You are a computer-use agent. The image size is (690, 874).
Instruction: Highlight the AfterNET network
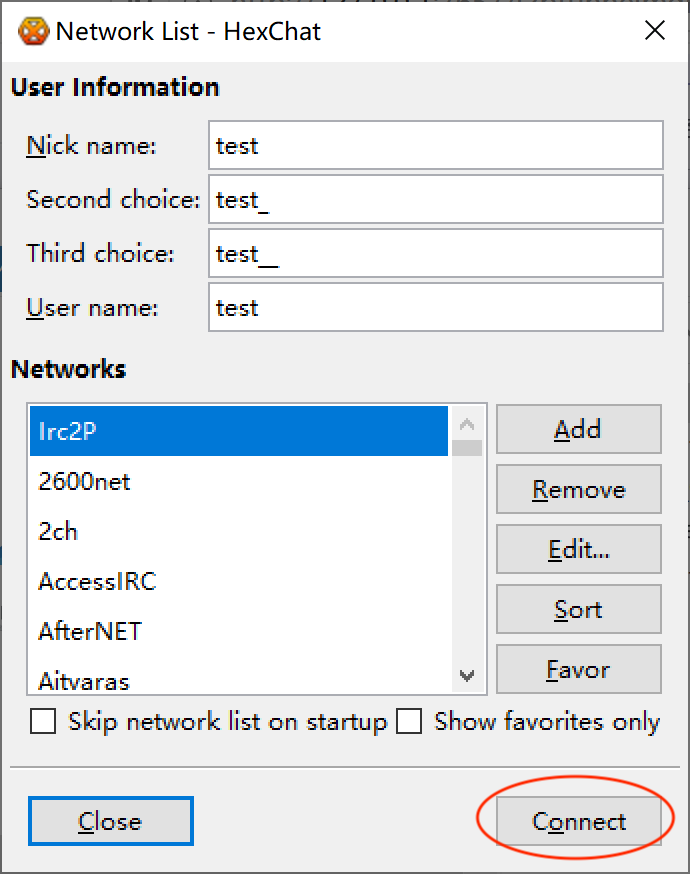tap(238, 632)
